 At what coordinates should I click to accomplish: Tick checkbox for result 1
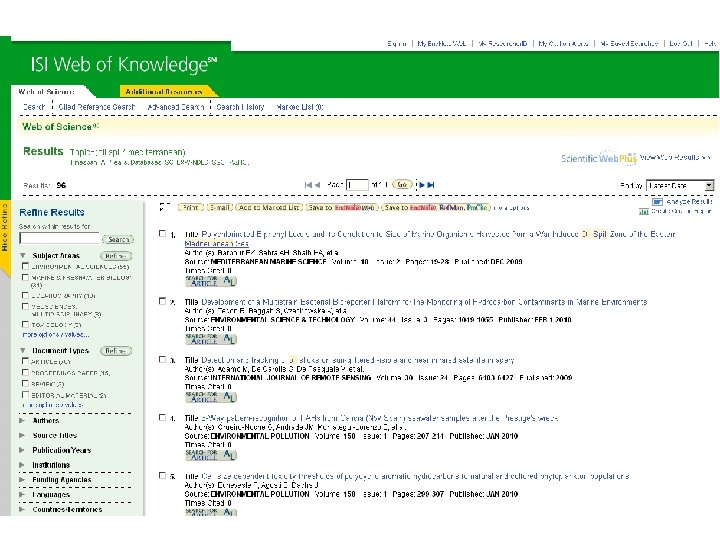click(x=162, y=233)
